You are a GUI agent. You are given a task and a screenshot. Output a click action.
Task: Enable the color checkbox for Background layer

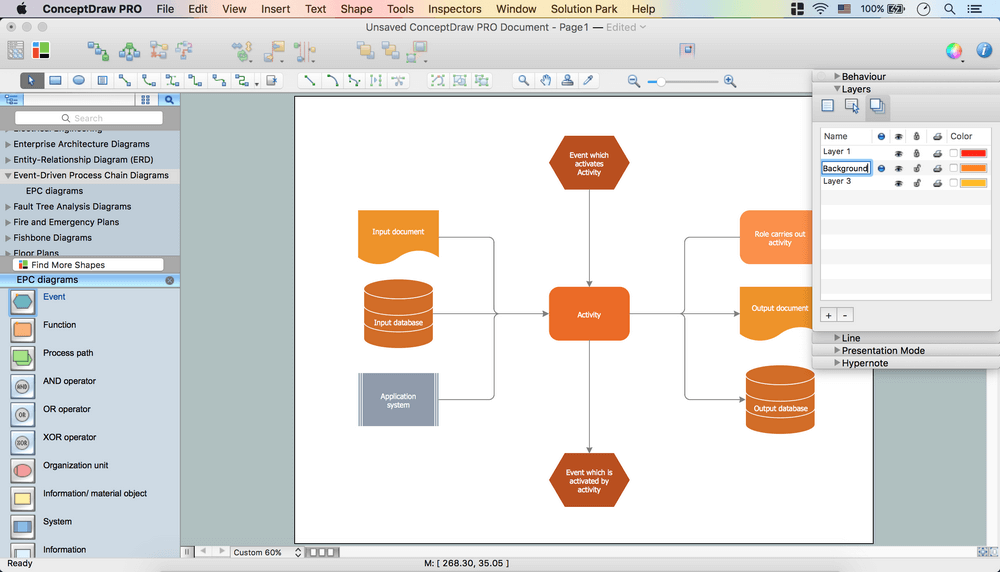point(953,168)
